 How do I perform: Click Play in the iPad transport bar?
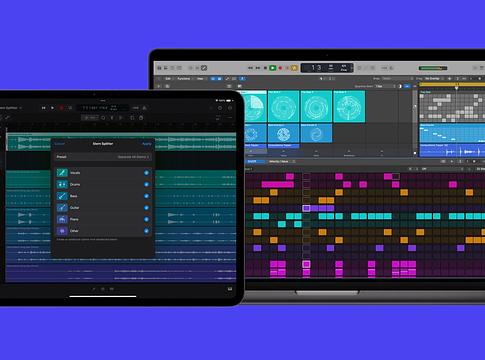[52, 108]
